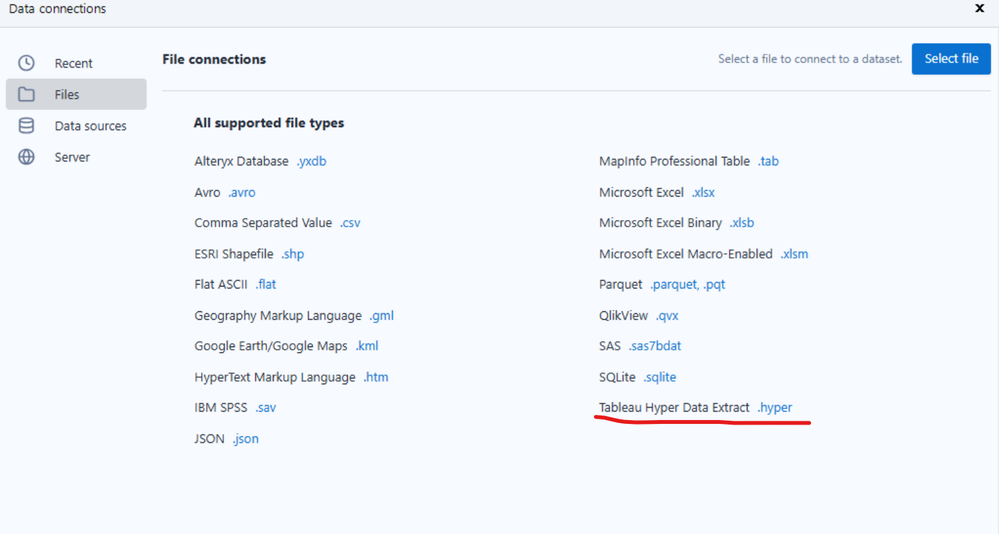The image size is (999, 534).
Task: Click the 'JSON' label
Action: (x=210, y=439)
